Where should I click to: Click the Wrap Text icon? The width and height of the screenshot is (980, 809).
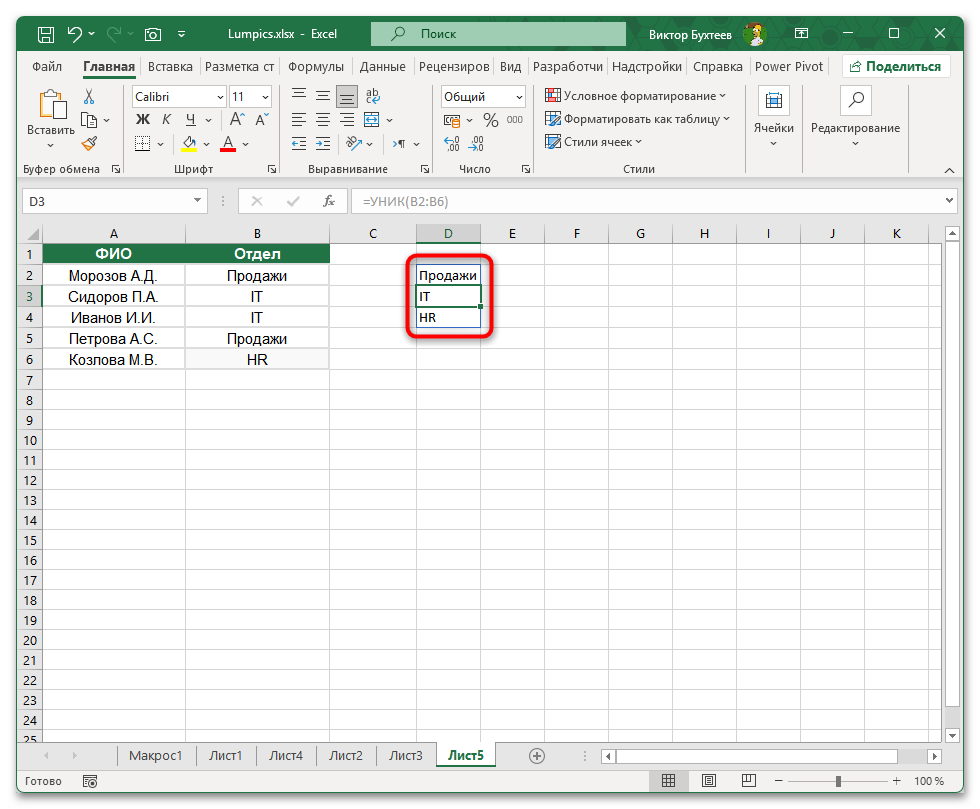(373, 95)
